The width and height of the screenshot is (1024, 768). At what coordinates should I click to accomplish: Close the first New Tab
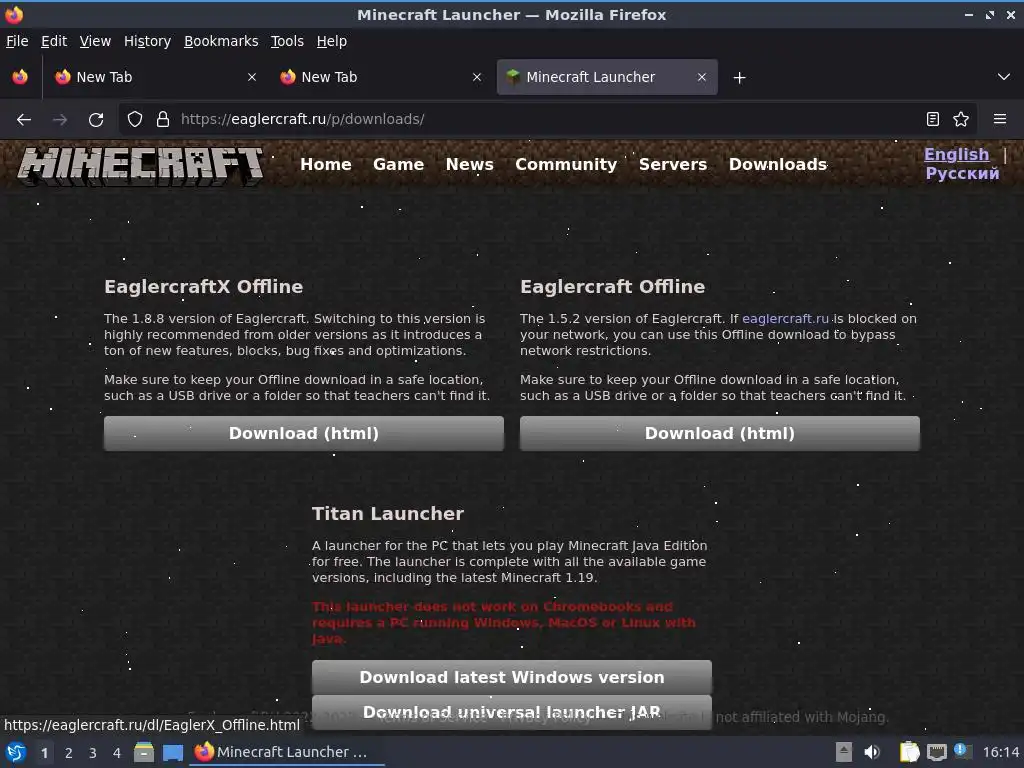click(x=252, y=77)
